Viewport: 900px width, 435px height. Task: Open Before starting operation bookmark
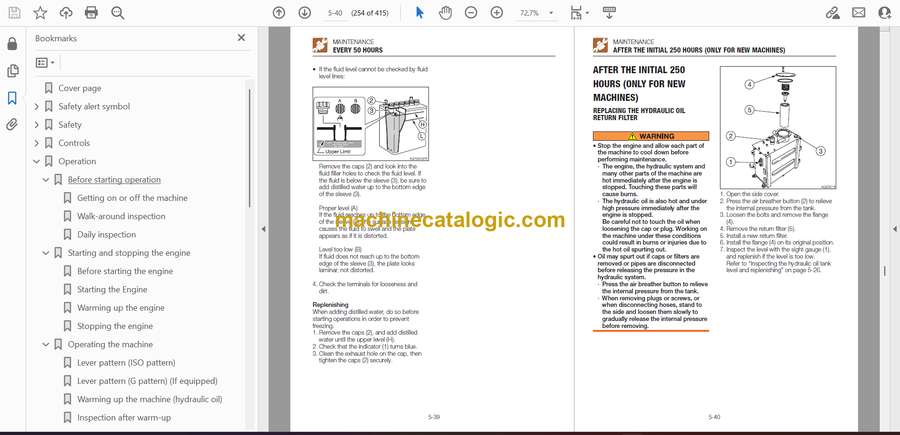pyautogui.click(x=114, y=180)
